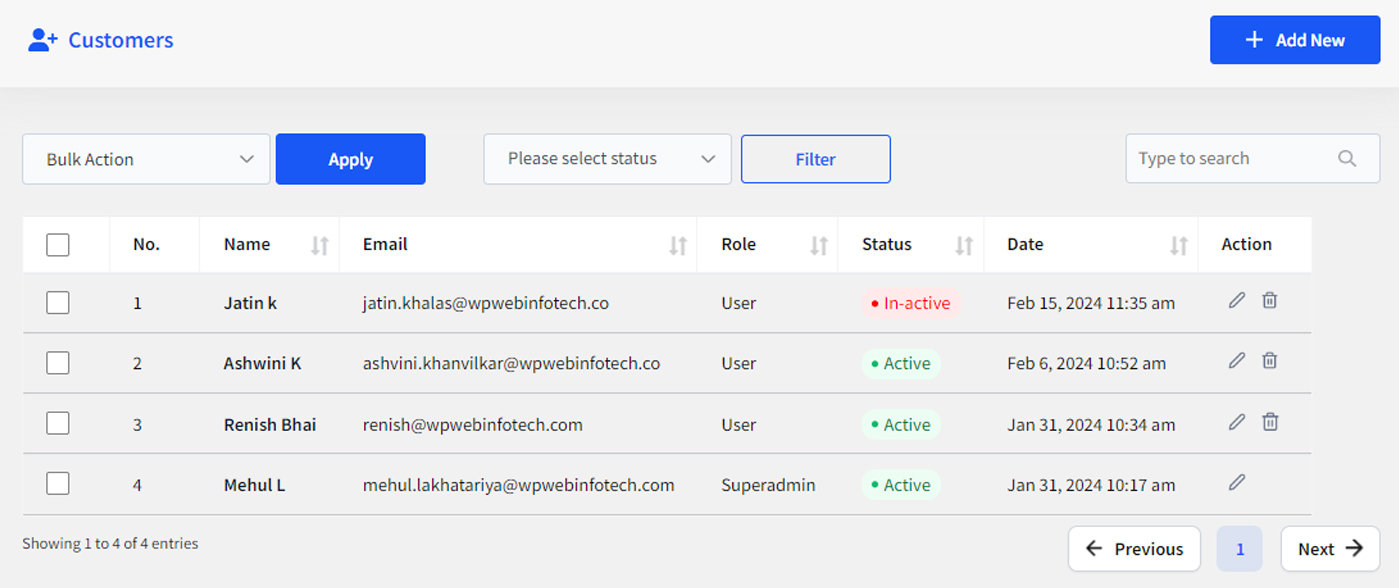
Task: Tick the select-all header checkbox
Action: point(58,244)
